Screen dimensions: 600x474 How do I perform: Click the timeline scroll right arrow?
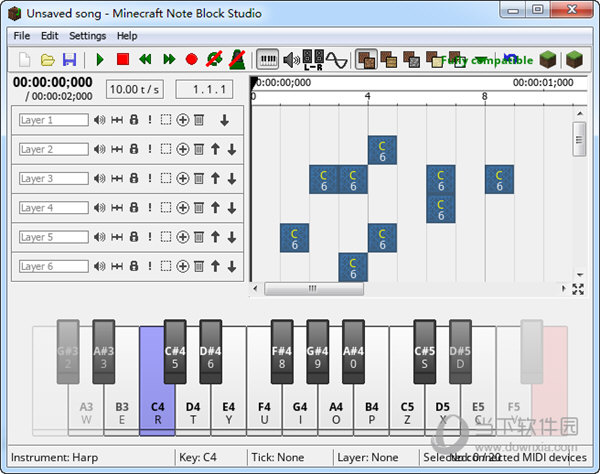pos(564,288)
